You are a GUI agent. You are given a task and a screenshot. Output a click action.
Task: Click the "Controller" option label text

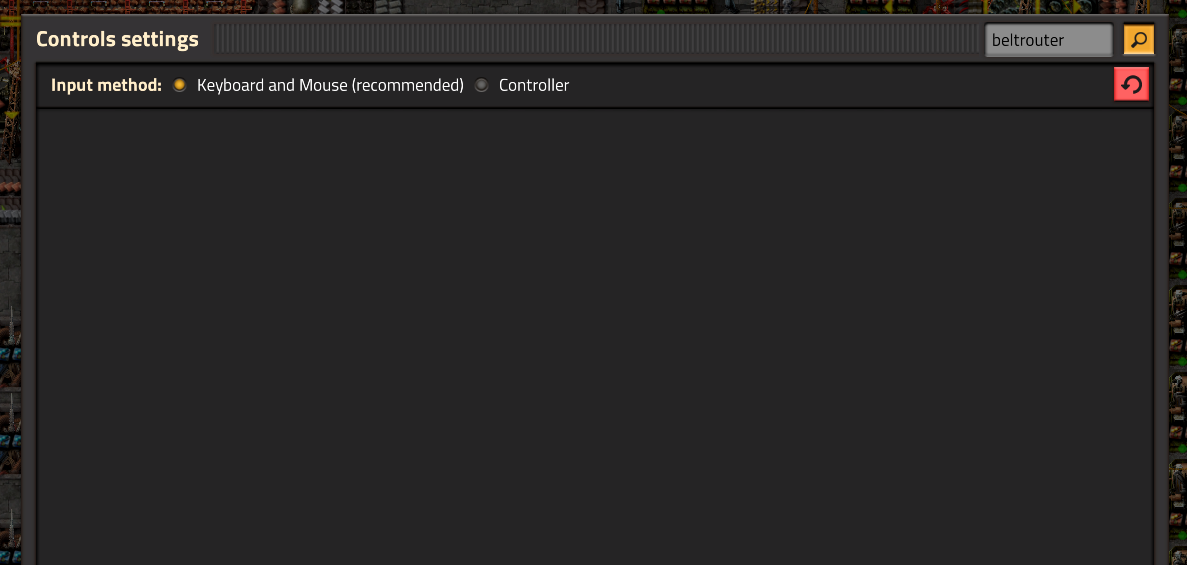click(534, 86)
